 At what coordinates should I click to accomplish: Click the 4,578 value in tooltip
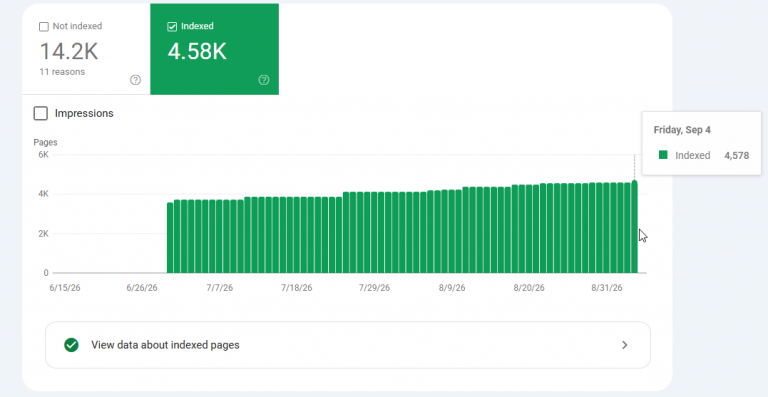tap(737, 156)
